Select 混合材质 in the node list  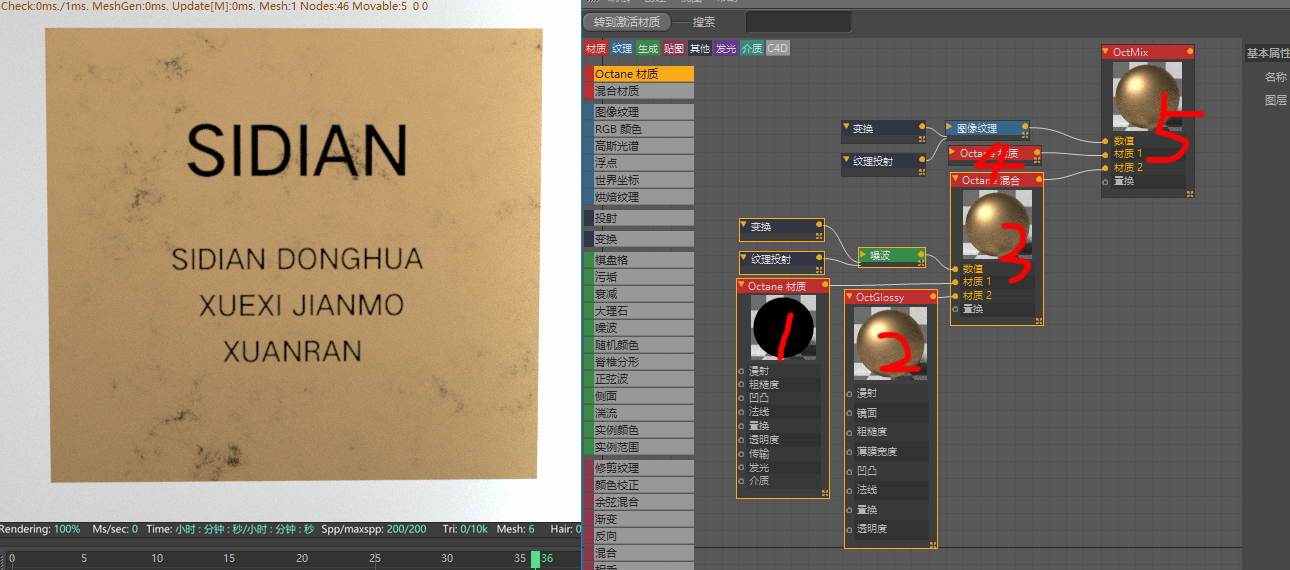[638, 91]
